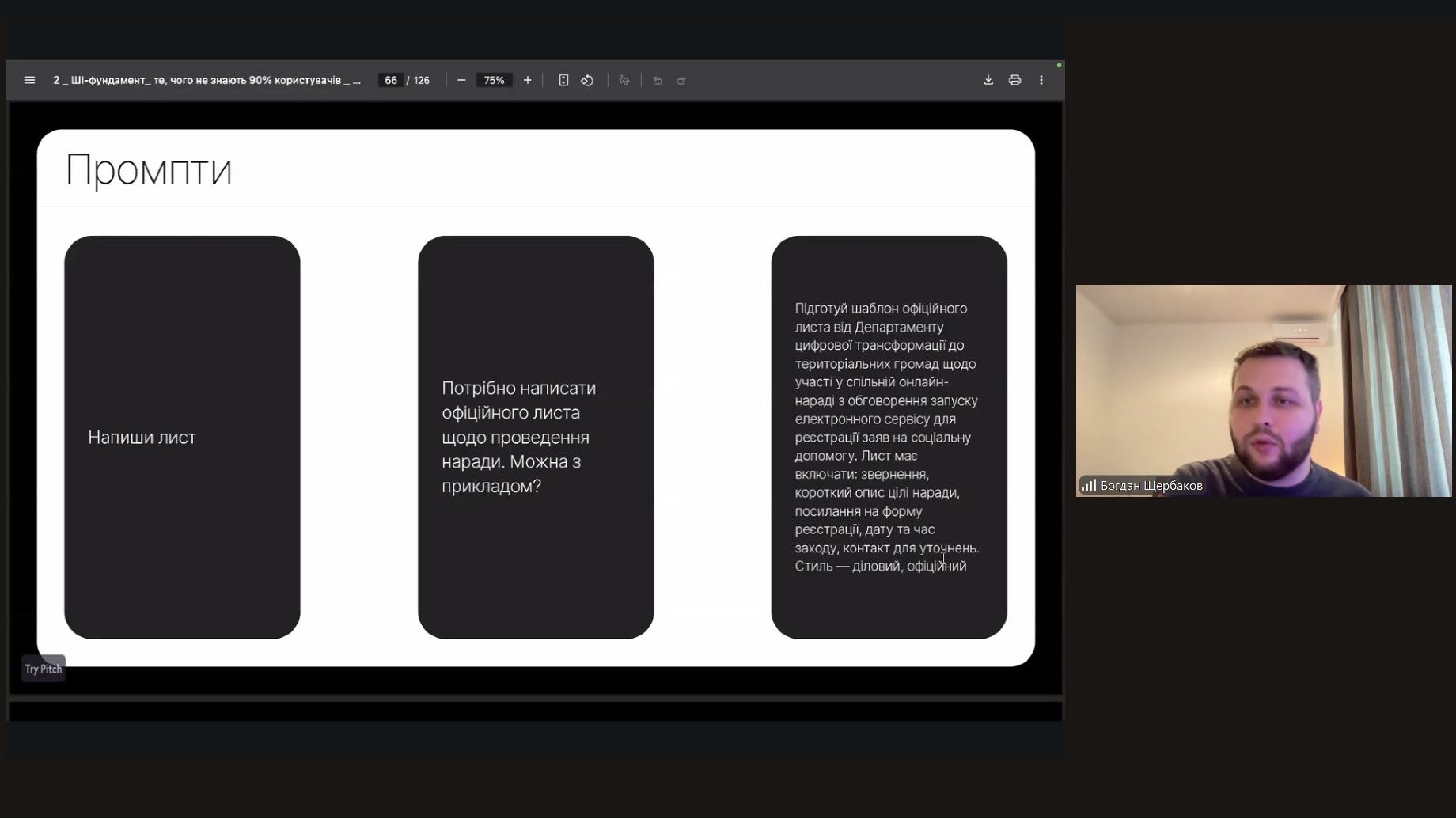This screenshot has height=819, width=1456.
Task: Select Богдан Щербаков's video thumbnail
Action: [1263, 390]
